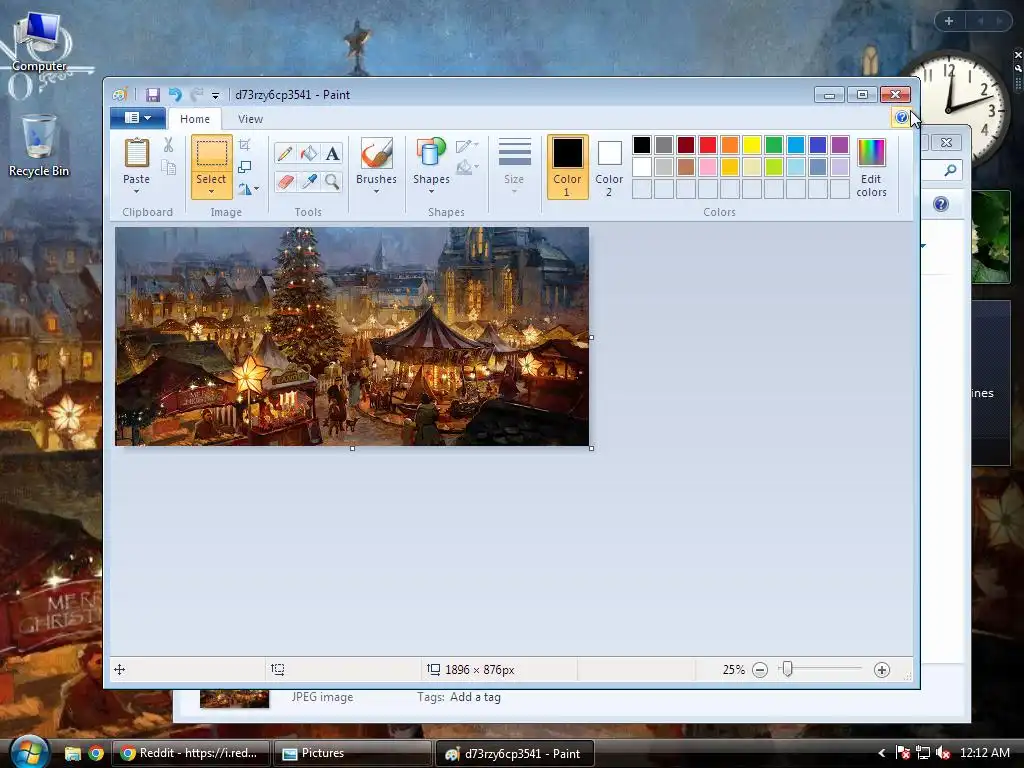Image resolution: width=1024 pixels, height=768 pixels.
Task: Click the Undo arrow in title bar
Action: click(175, 95)
